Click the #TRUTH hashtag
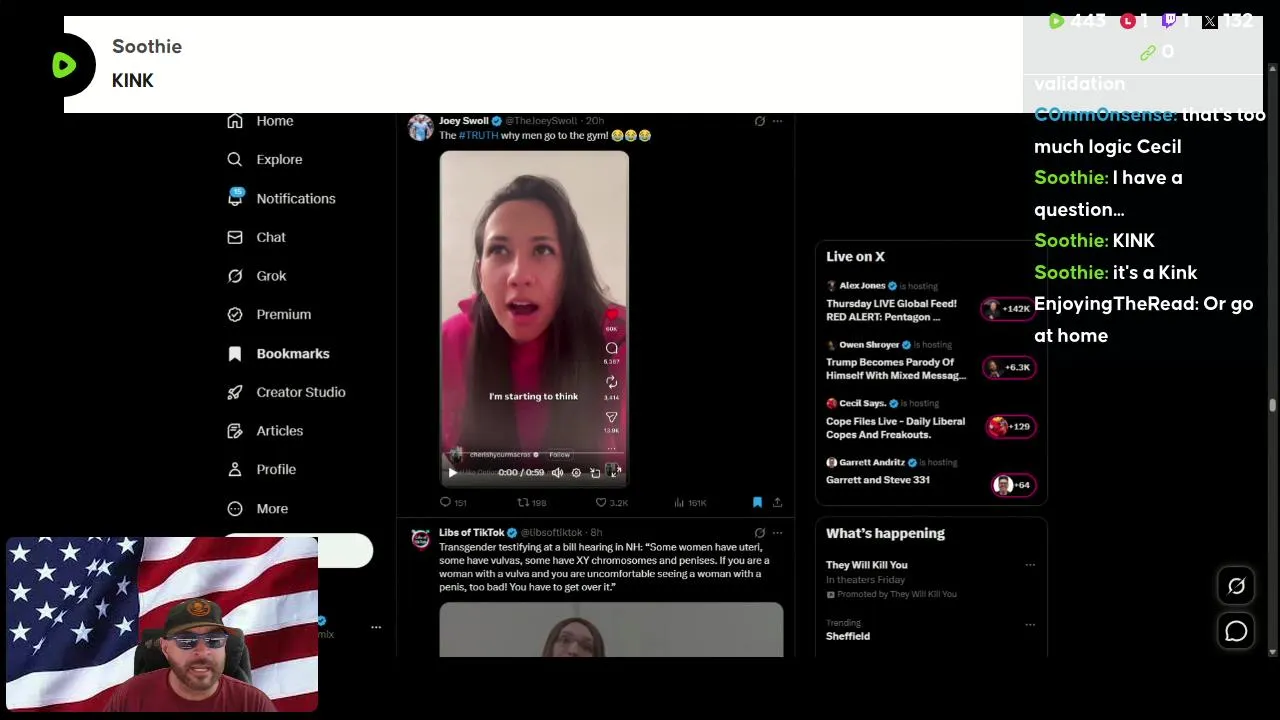 coord(478,135)
